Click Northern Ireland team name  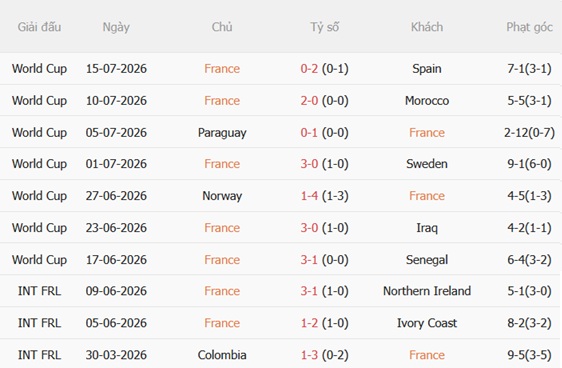[427, 291]
